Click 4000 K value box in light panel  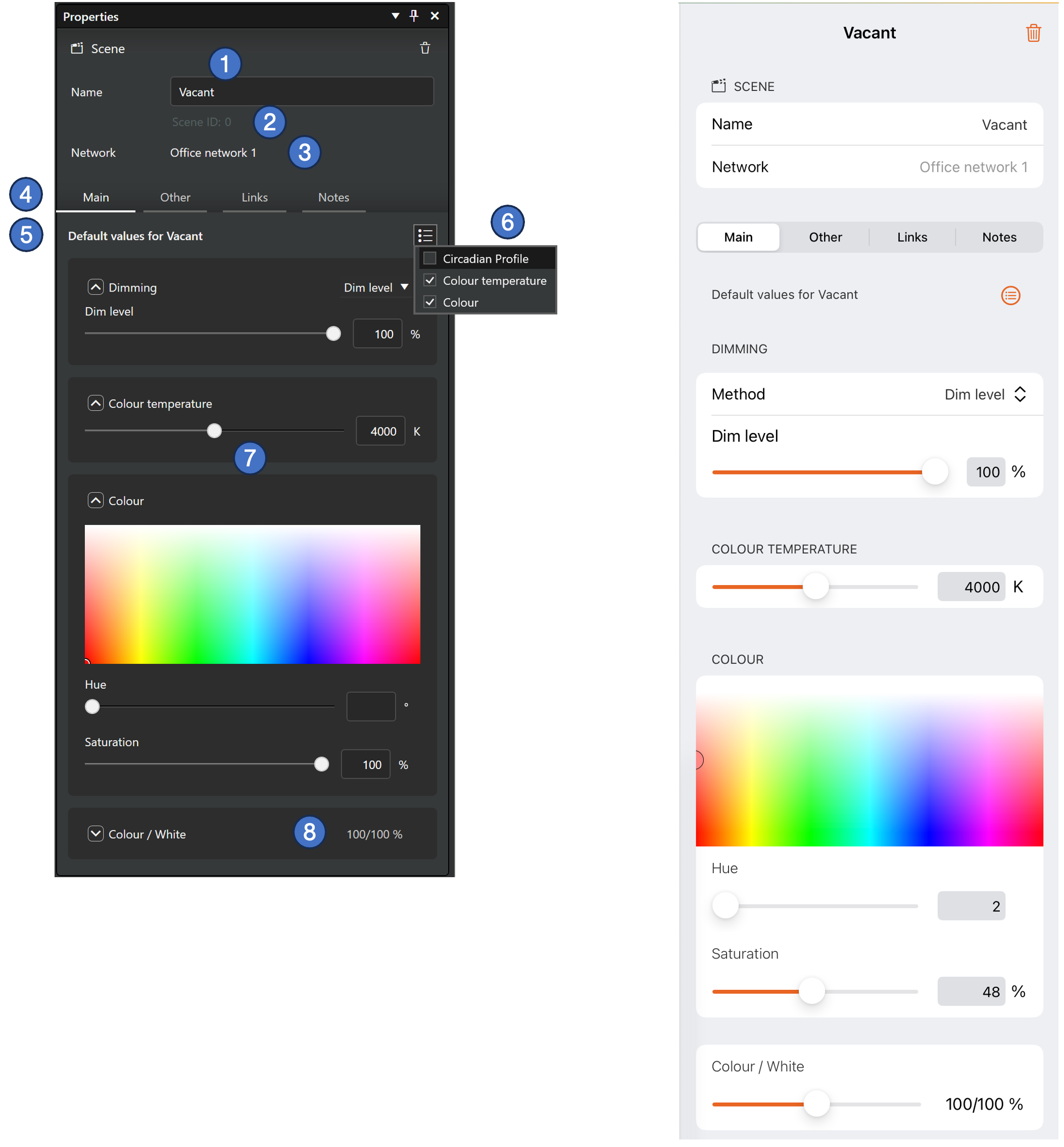pyautogui.click(x=971, y=587)
